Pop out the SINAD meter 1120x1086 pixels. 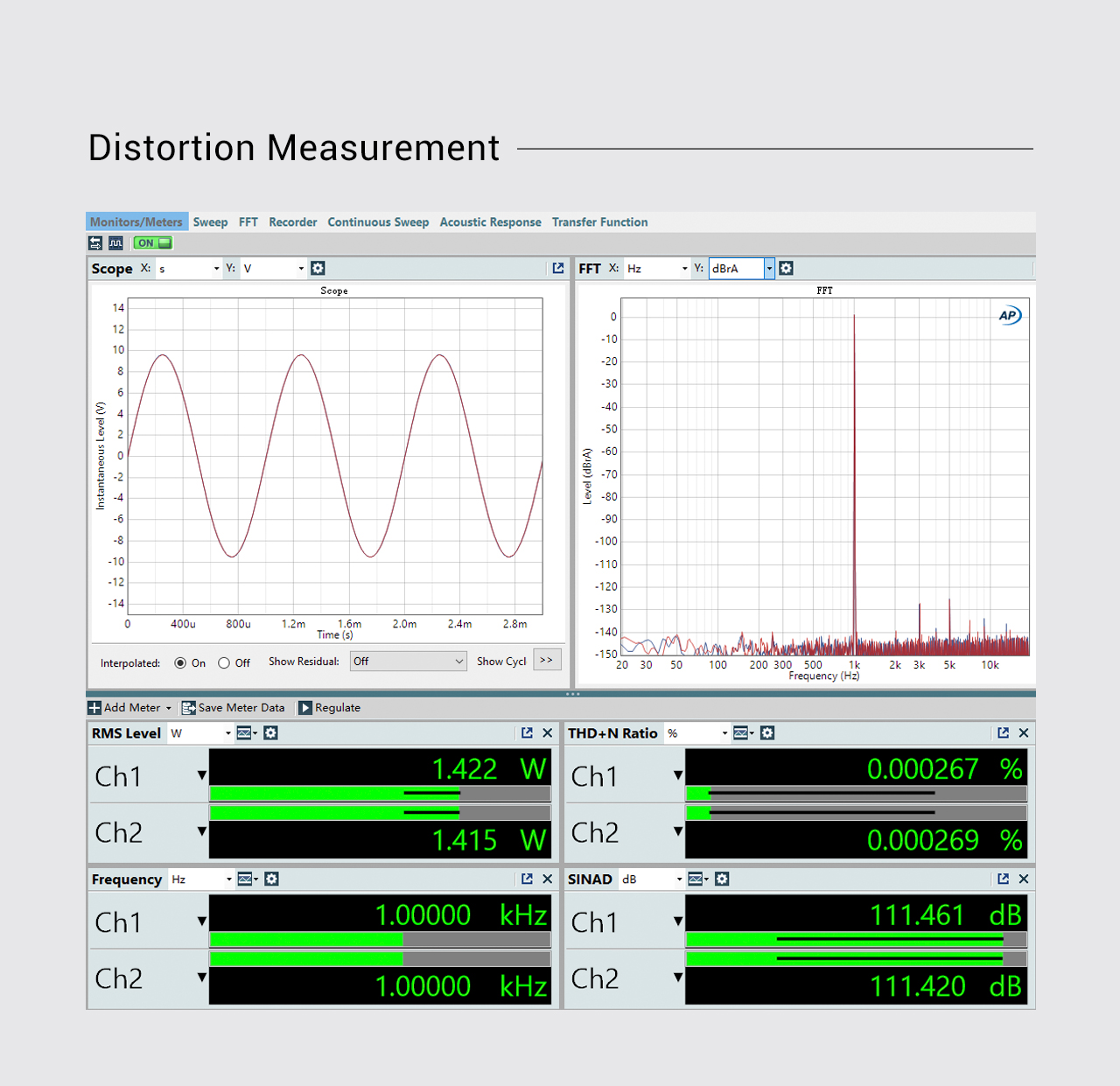coord(1003,879)
